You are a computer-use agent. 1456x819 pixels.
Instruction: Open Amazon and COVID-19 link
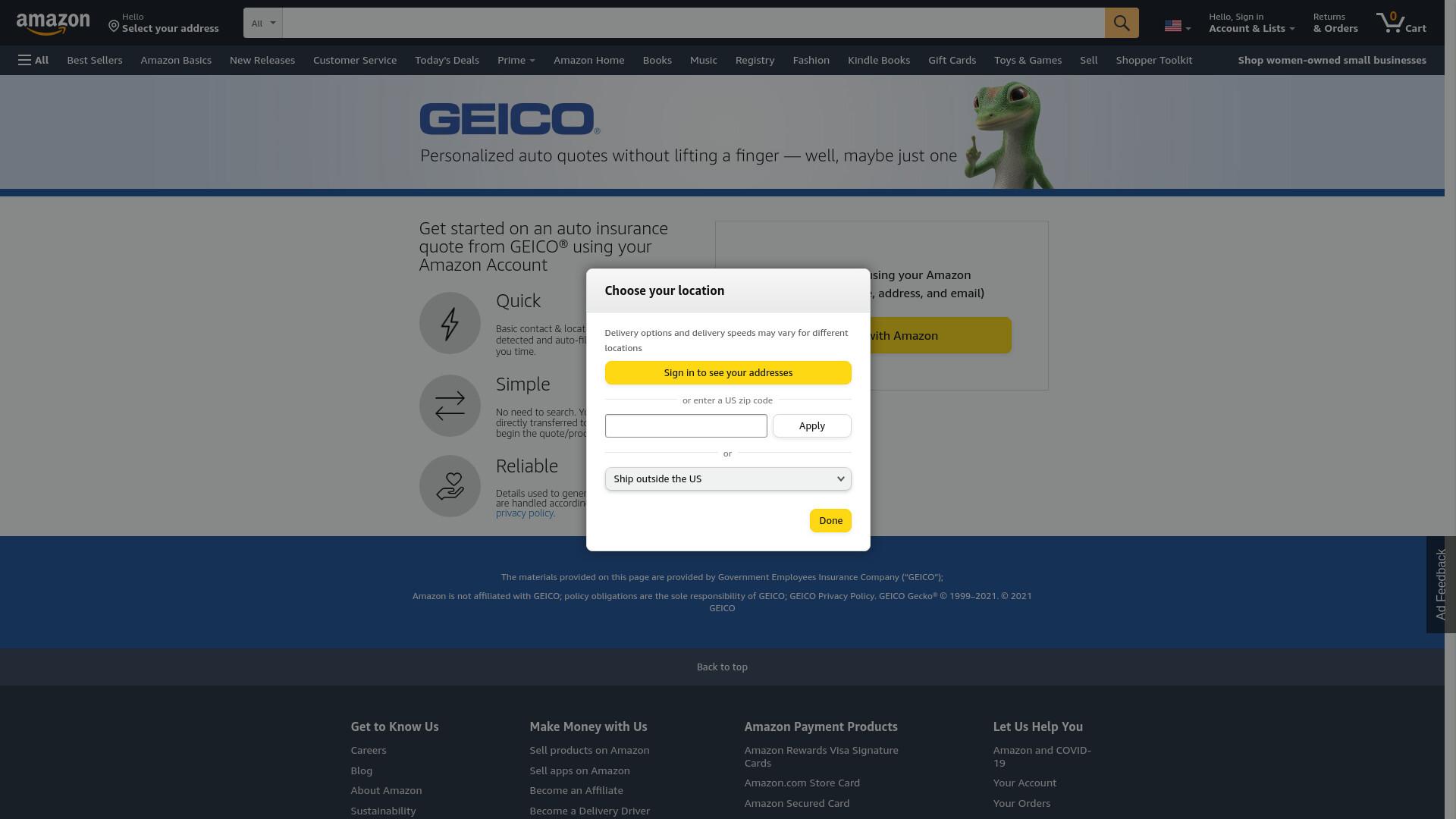[x=1042, y=756]
